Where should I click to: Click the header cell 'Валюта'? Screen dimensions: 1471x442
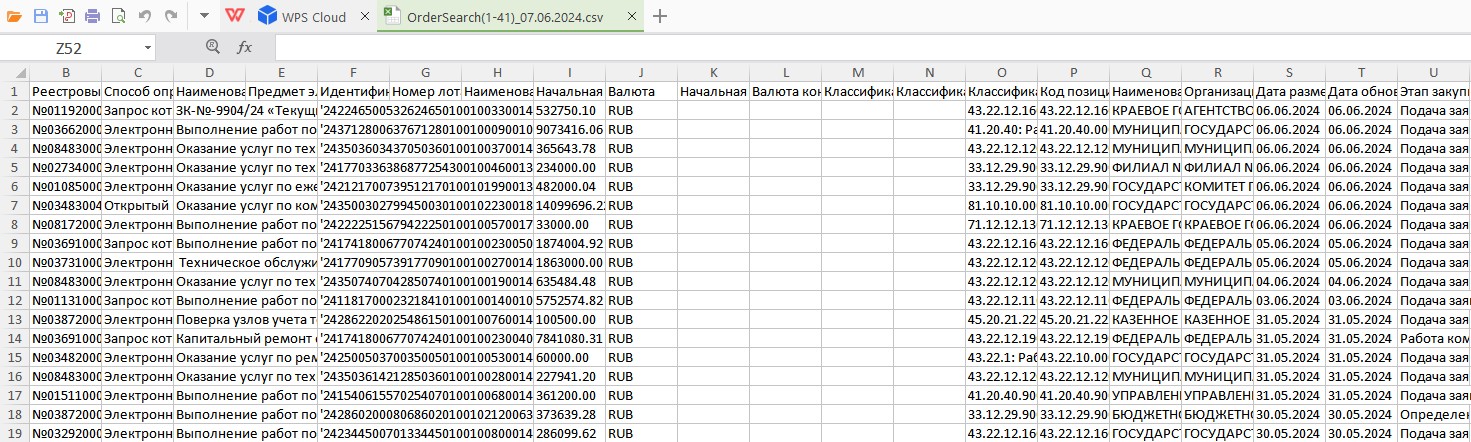click(x=641, y=91)
